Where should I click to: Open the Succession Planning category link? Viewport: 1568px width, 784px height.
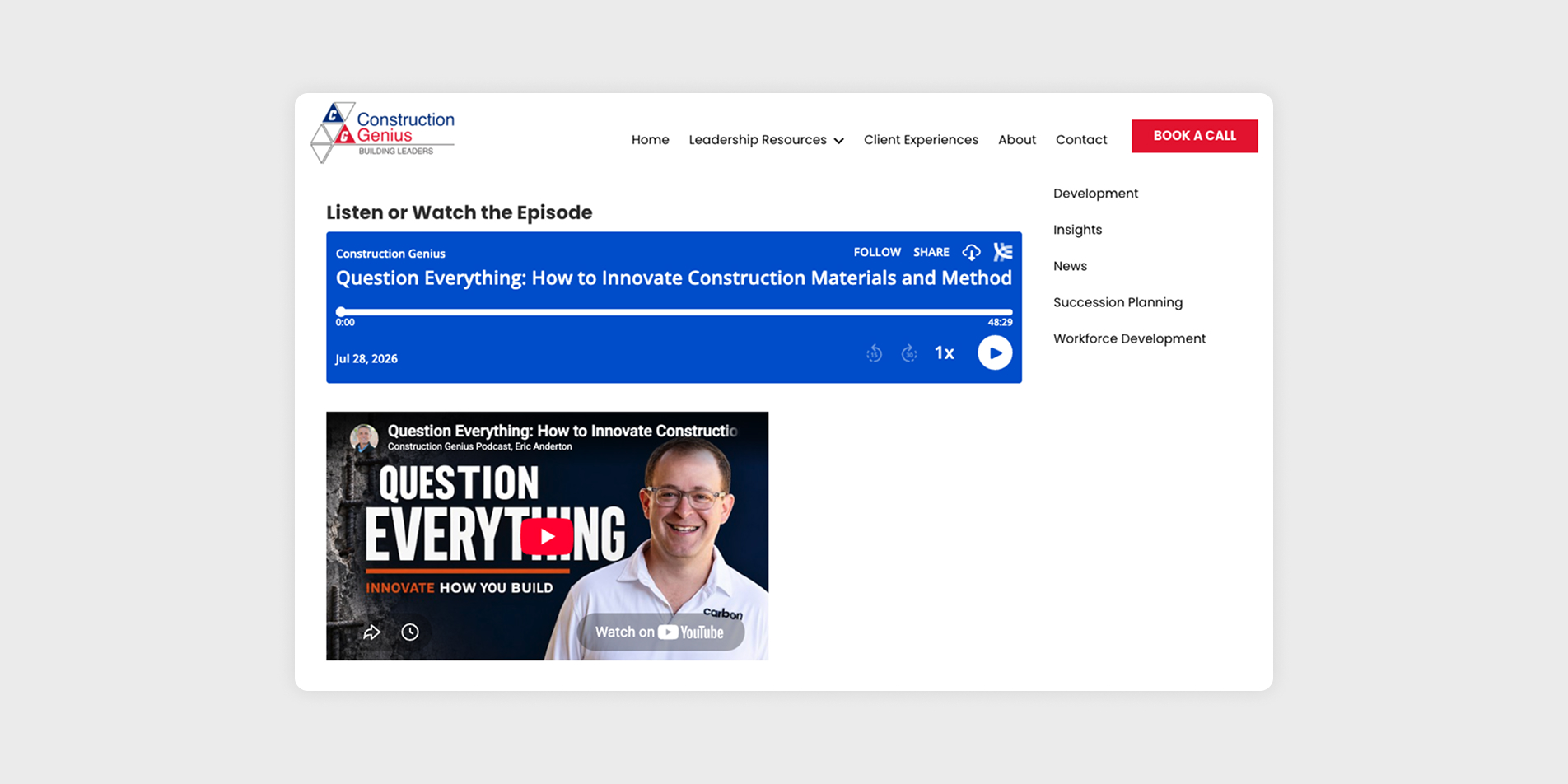[x=1118, y=302]
